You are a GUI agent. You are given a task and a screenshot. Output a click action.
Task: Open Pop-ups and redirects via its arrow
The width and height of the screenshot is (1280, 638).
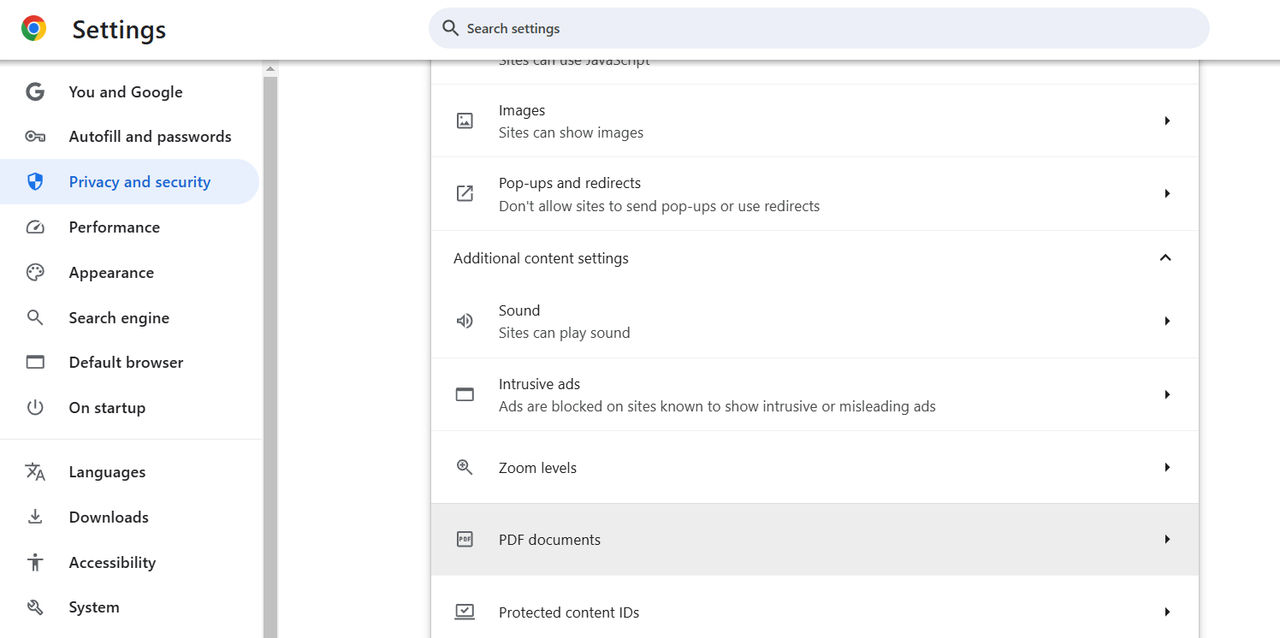point(1167,194)
